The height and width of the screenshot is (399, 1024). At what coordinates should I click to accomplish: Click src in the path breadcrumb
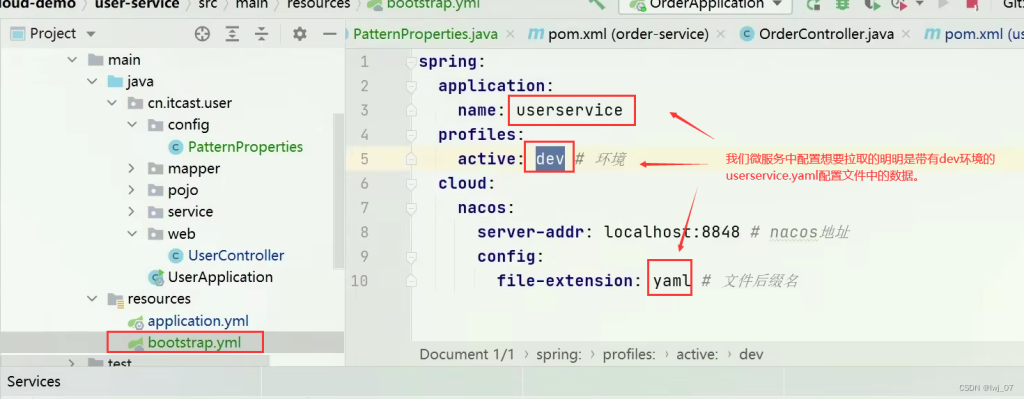[208, 4]
